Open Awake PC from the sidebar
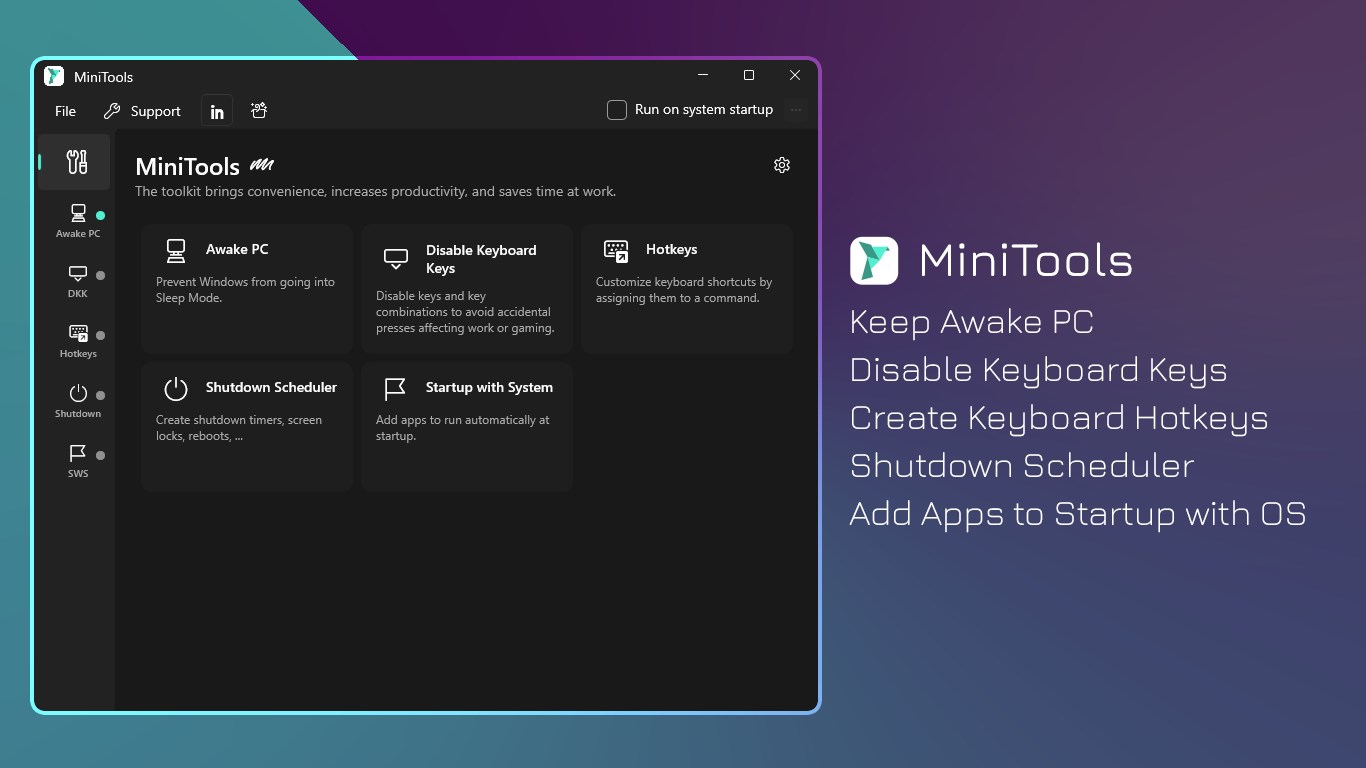Viewport: 1366px width, 768px height. (78, 220)
